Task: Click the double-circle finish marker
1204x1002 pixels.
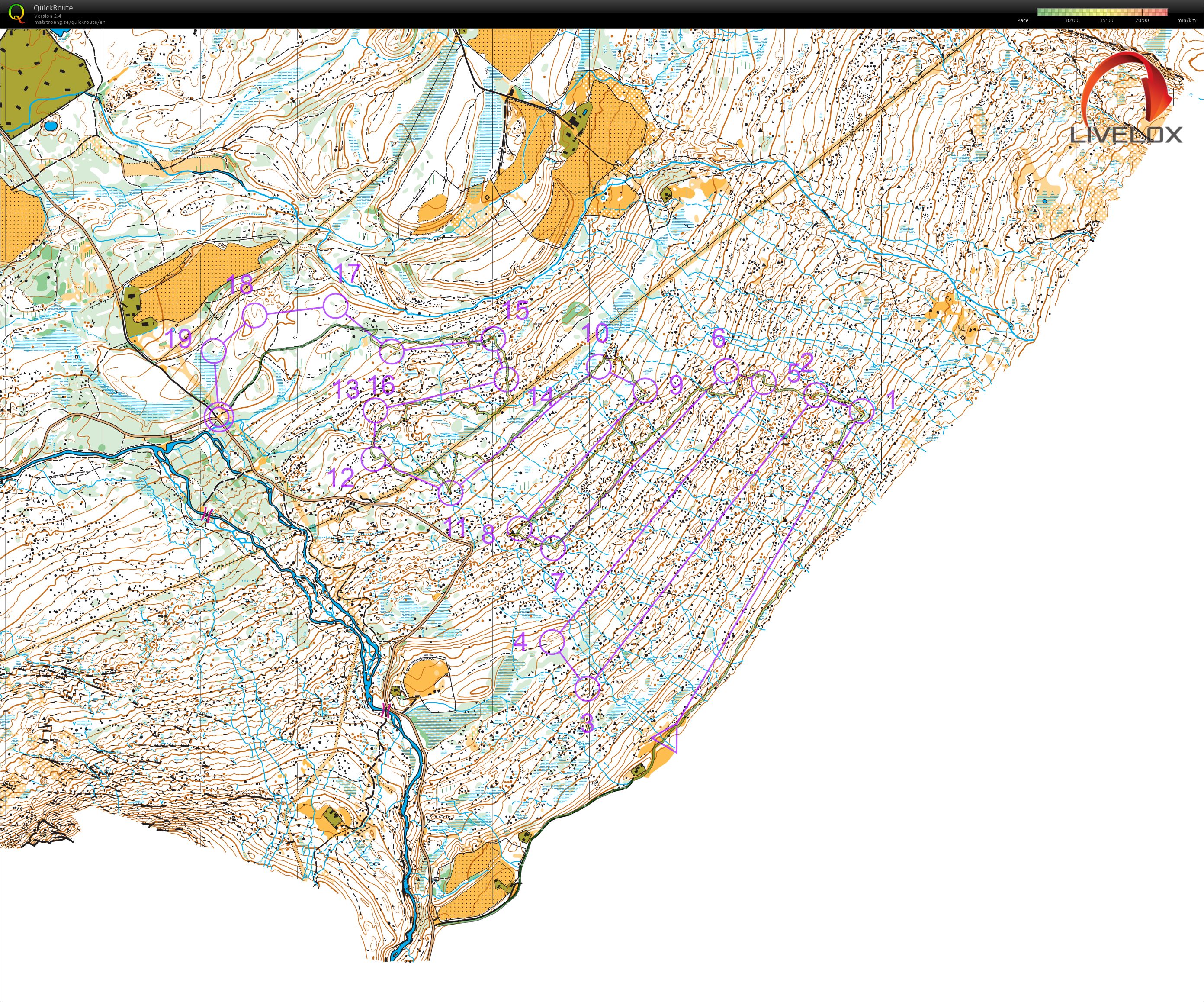Action: [x=219, y=416]
